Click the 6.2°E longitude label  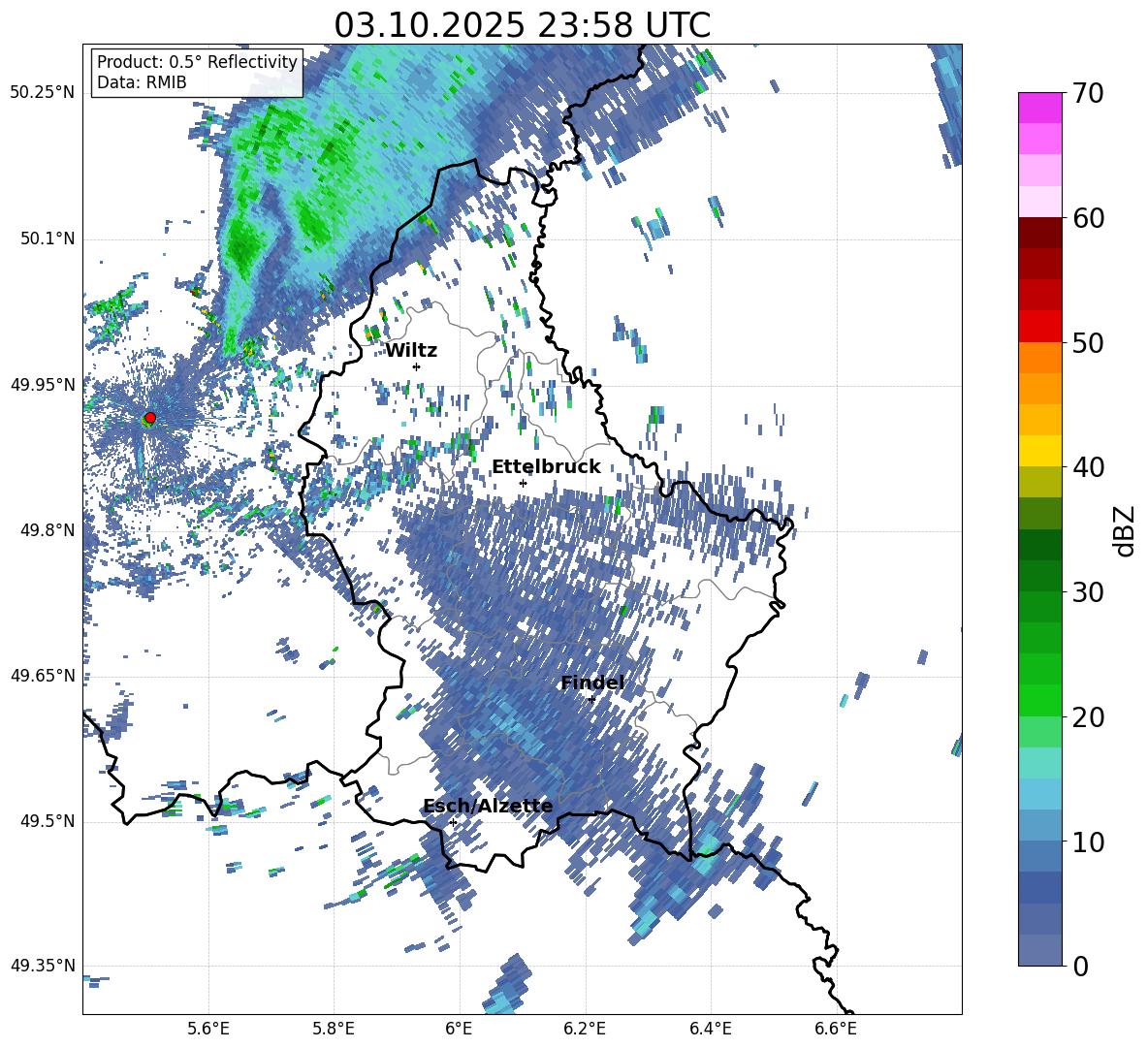[x=585, y=1029]
